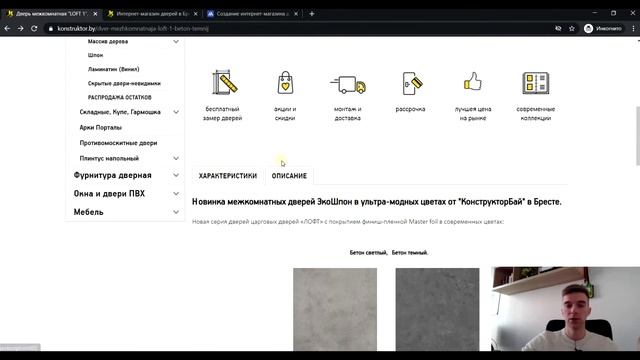This screenshot has width=640, height=360.
Task: Reload the page with refresh icon
Action: pyautogui.click(x=34, y=29)
